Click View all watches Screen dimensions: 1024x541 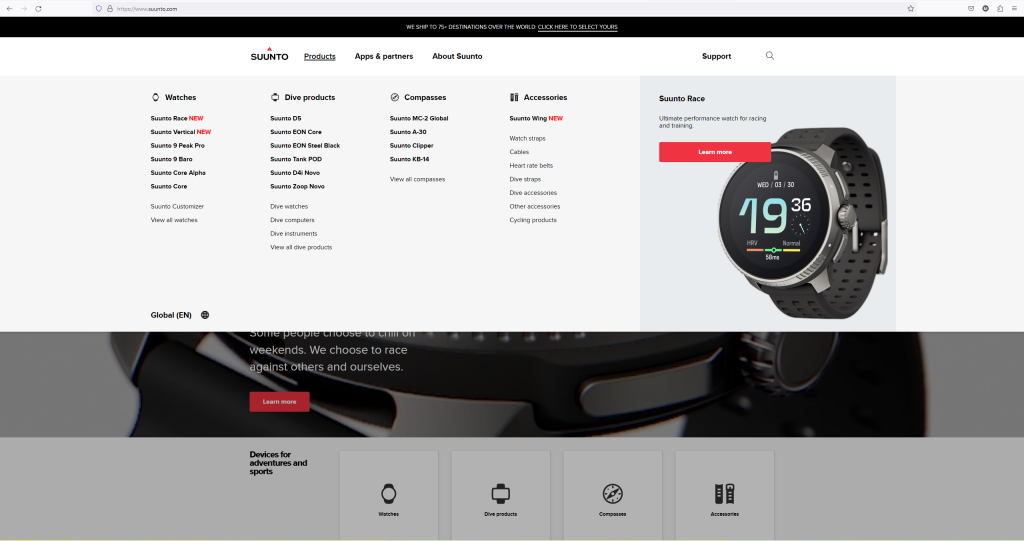click(x=174, y=220)
